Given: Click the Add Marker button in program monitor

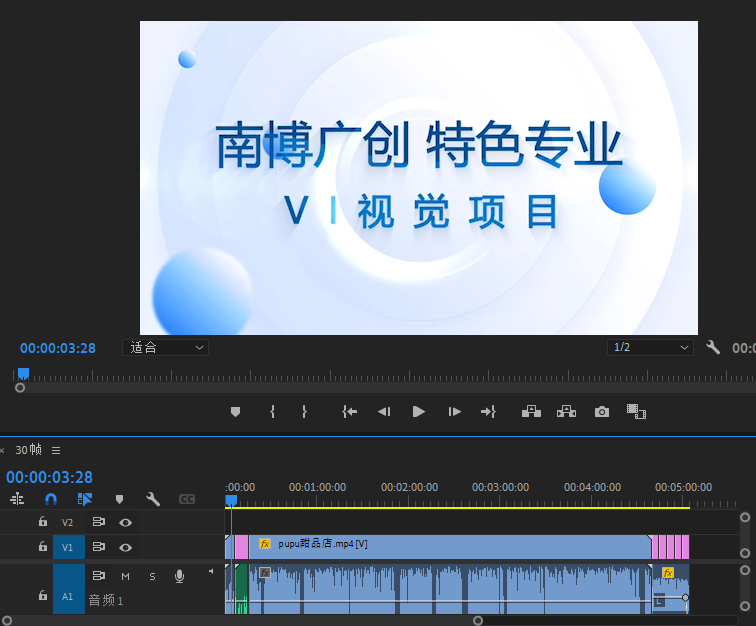Looking at the screenshot, I should pyautogui.click(x=236, y=411).
